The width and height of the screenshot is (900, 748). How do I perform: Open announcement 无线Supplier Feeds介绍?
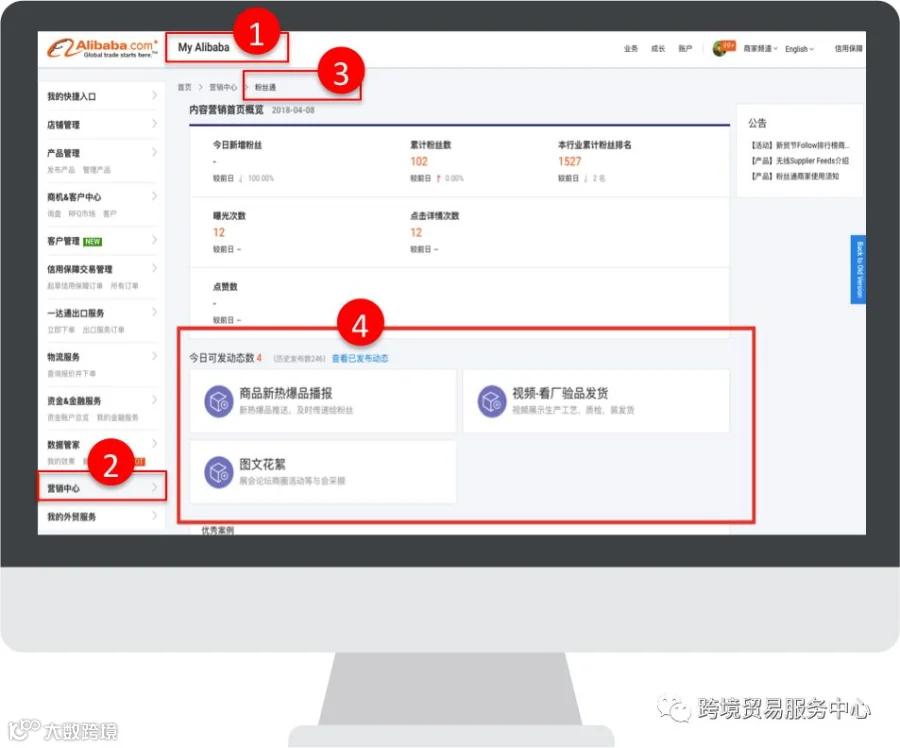click(800, 161)
